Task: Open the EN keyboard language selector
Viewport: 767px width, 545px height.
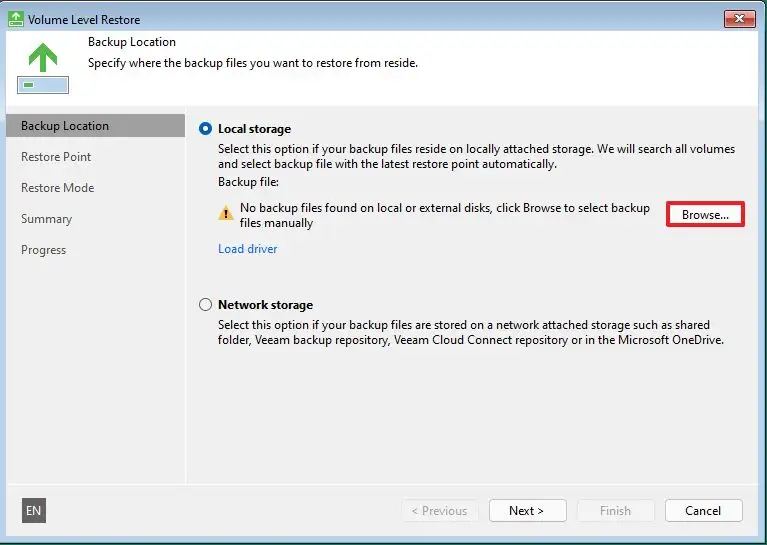Action: [x=34, y=510]
